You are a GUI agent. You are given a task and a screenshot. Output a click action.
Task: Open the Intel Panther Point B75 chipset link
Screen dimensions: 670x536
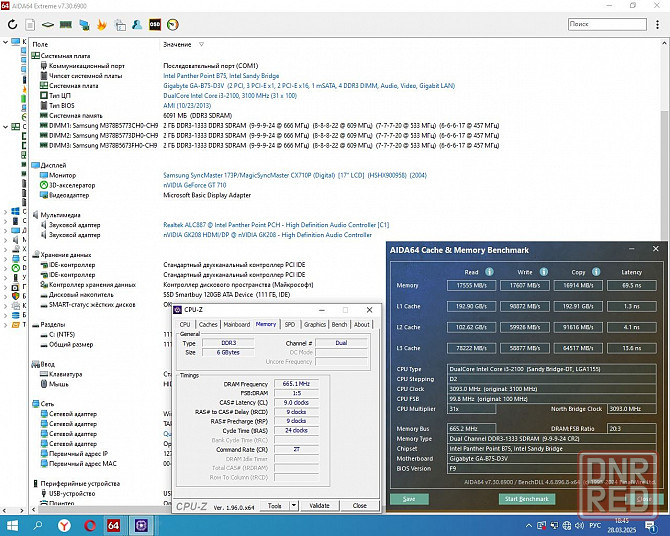point(221,76)
